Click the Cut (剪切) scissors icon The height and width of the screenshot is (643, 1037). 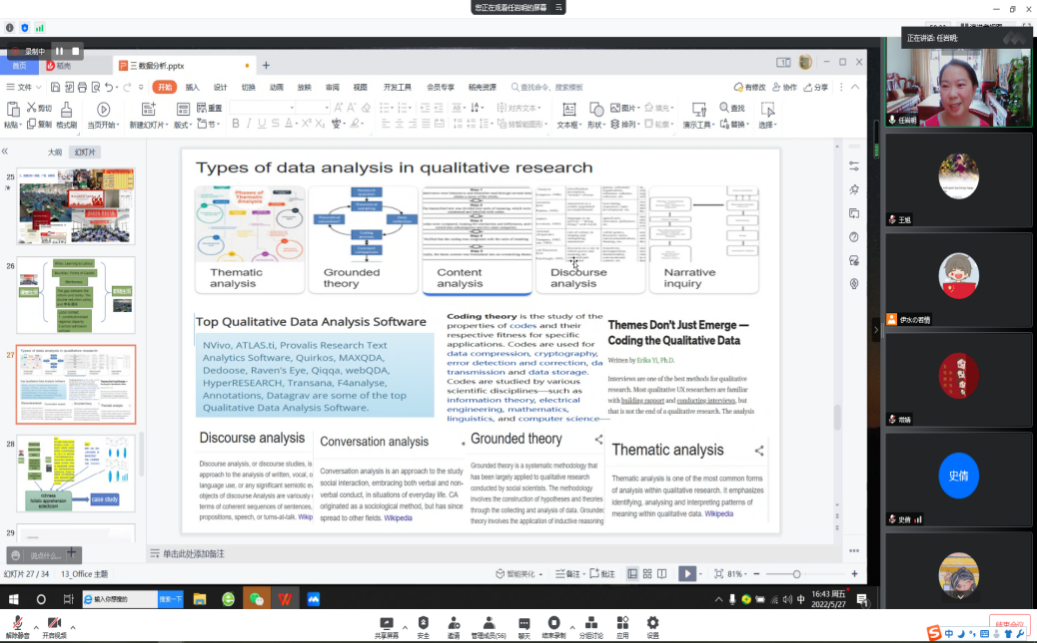[31, 107]
